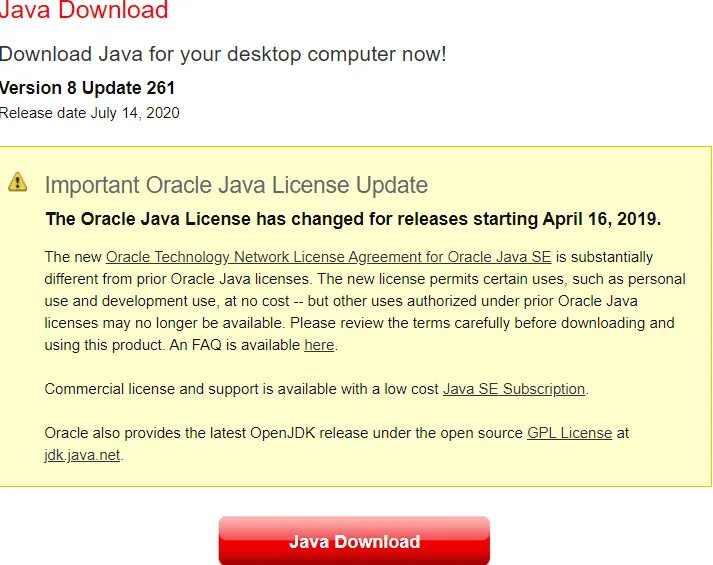The height and width of the screenshot is (565, 713).
Task: Click the 'April 16, 2019' date text
Action: click(x=601, y=219)
